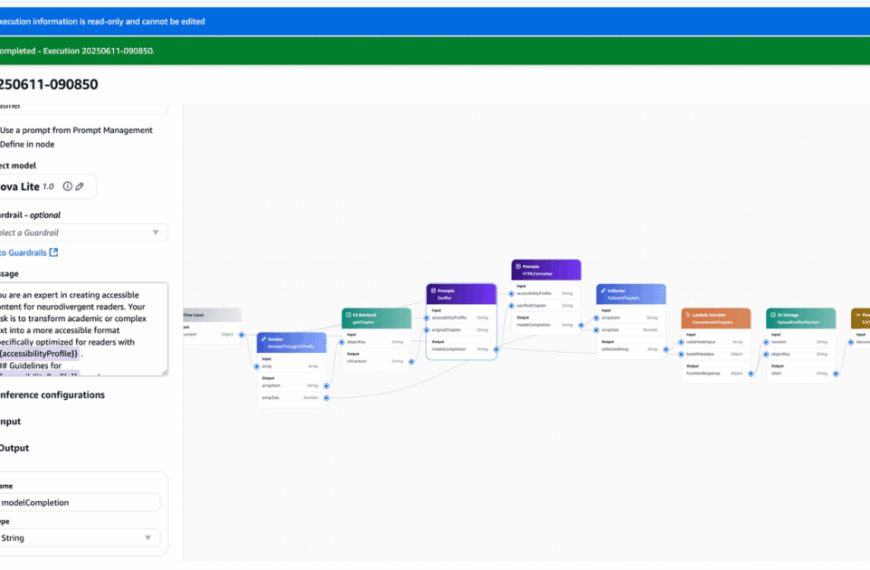Expand the Inference configurations section

tap(52, 395)
